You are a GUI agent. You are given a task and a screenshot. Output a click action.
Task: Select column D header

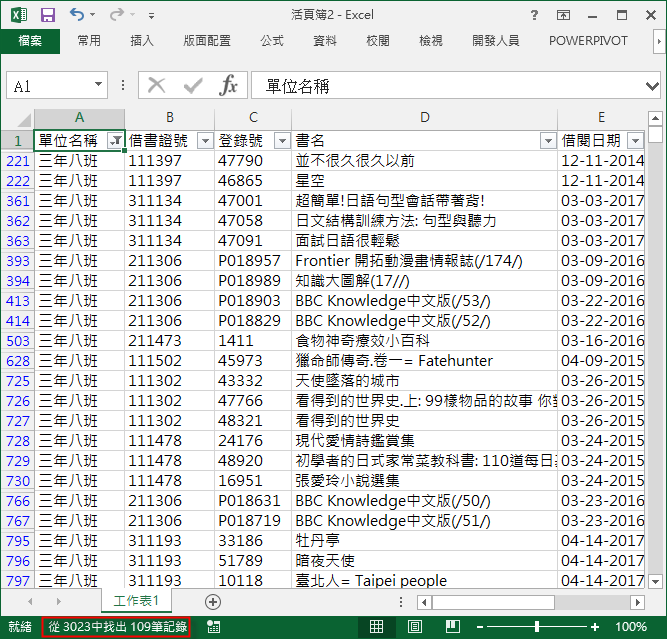click(424, 117)
